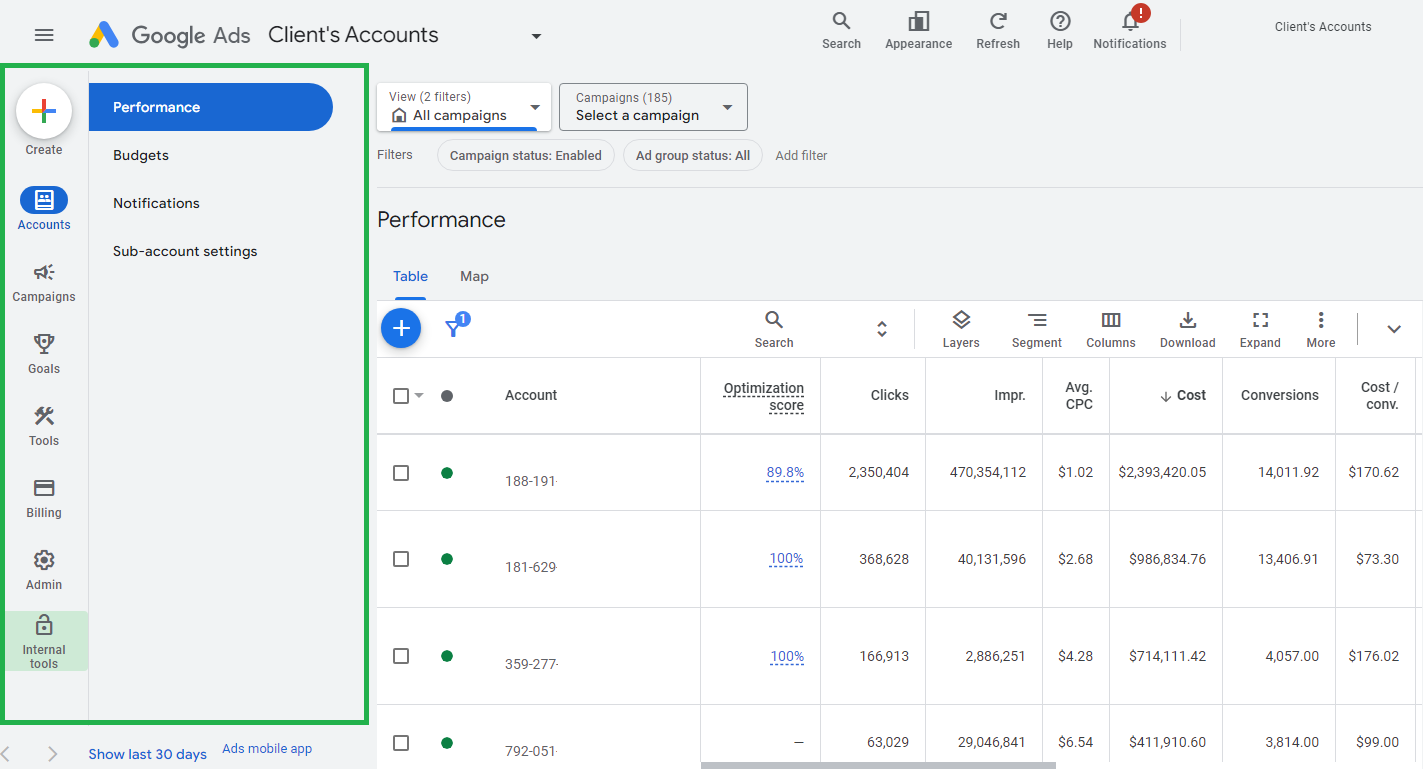Tick the select-all header checkbox
1423x769 pixels.
coord(401,396)
